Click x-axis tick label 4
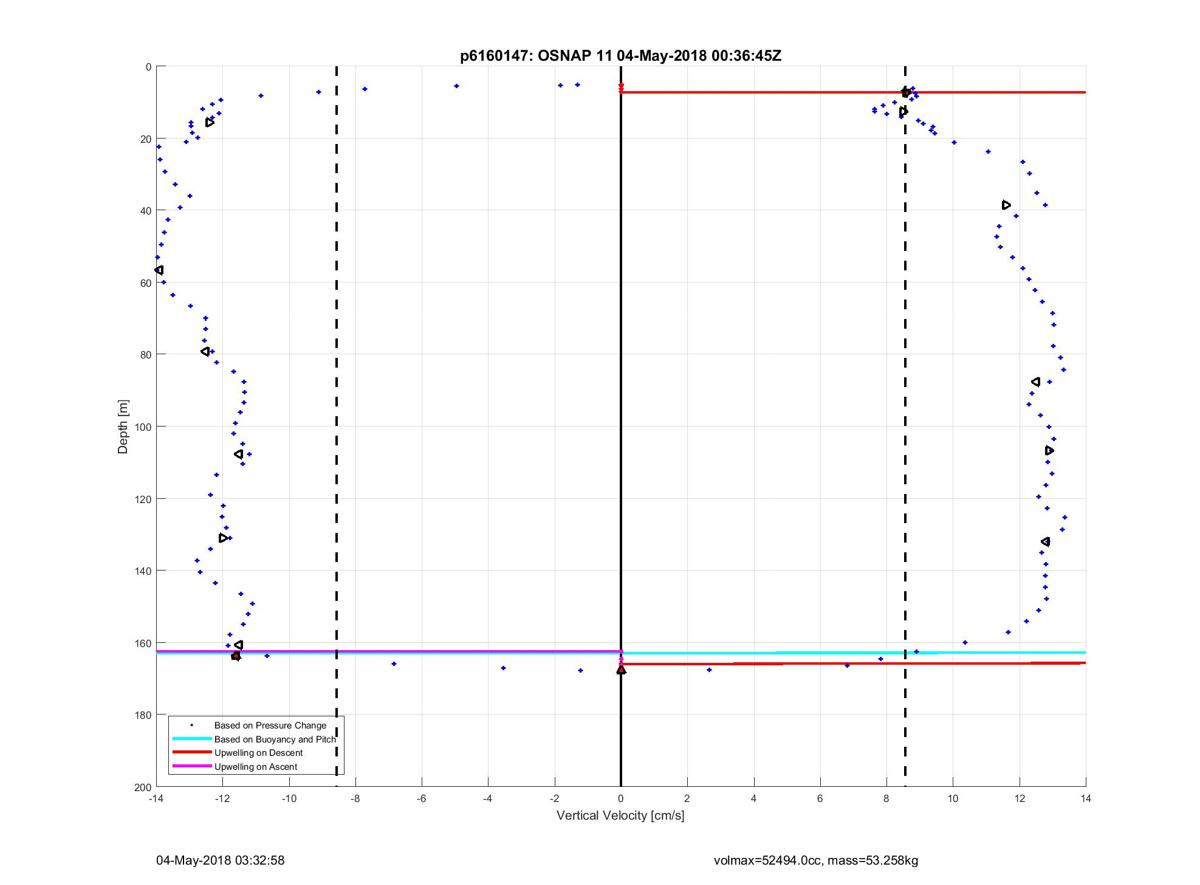Viewport: 1200px width, 885px height. [753, 799]
